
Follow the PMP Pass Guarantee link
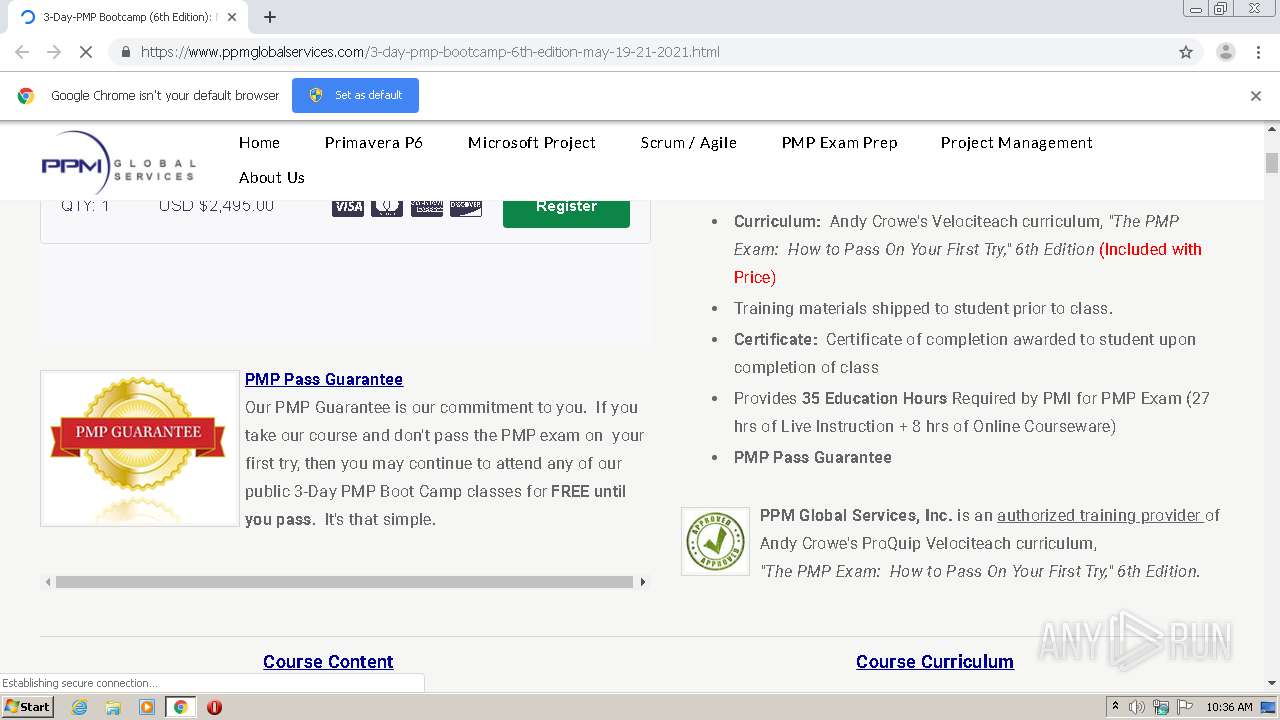pyautogui.click(x=324, y=379)
